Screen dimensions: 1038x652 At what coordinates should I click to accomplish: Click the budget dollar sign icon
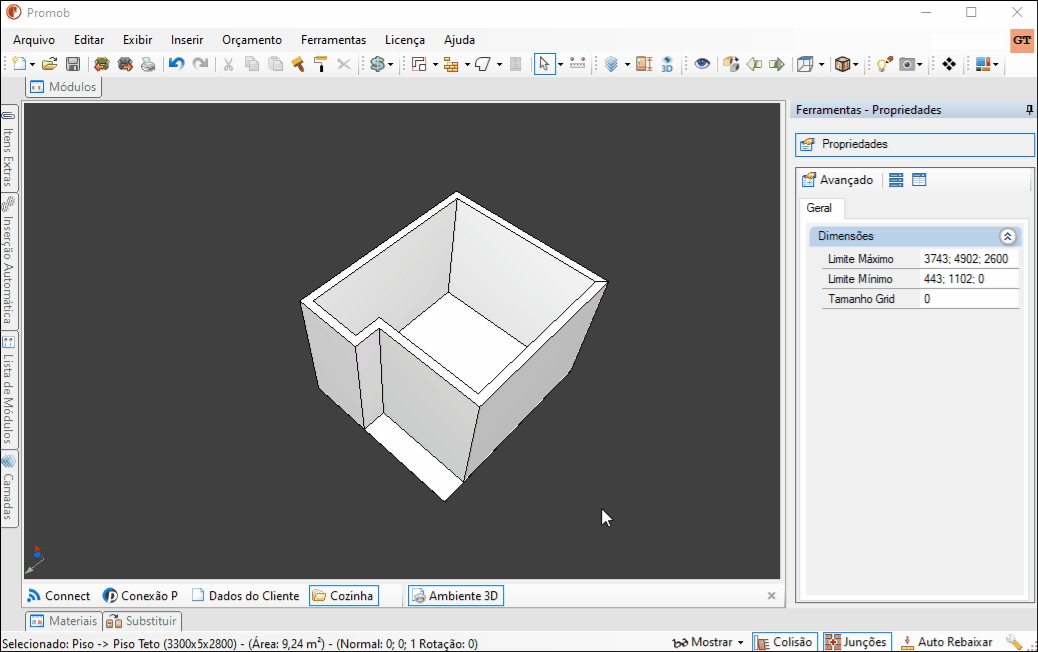point(377,64)
